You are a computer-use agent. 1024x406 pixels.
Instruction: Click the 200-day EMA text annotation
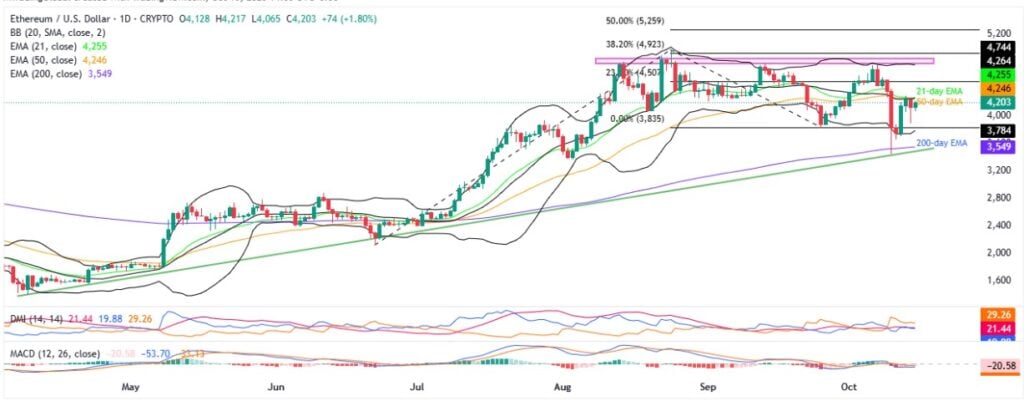click(942, 144)
